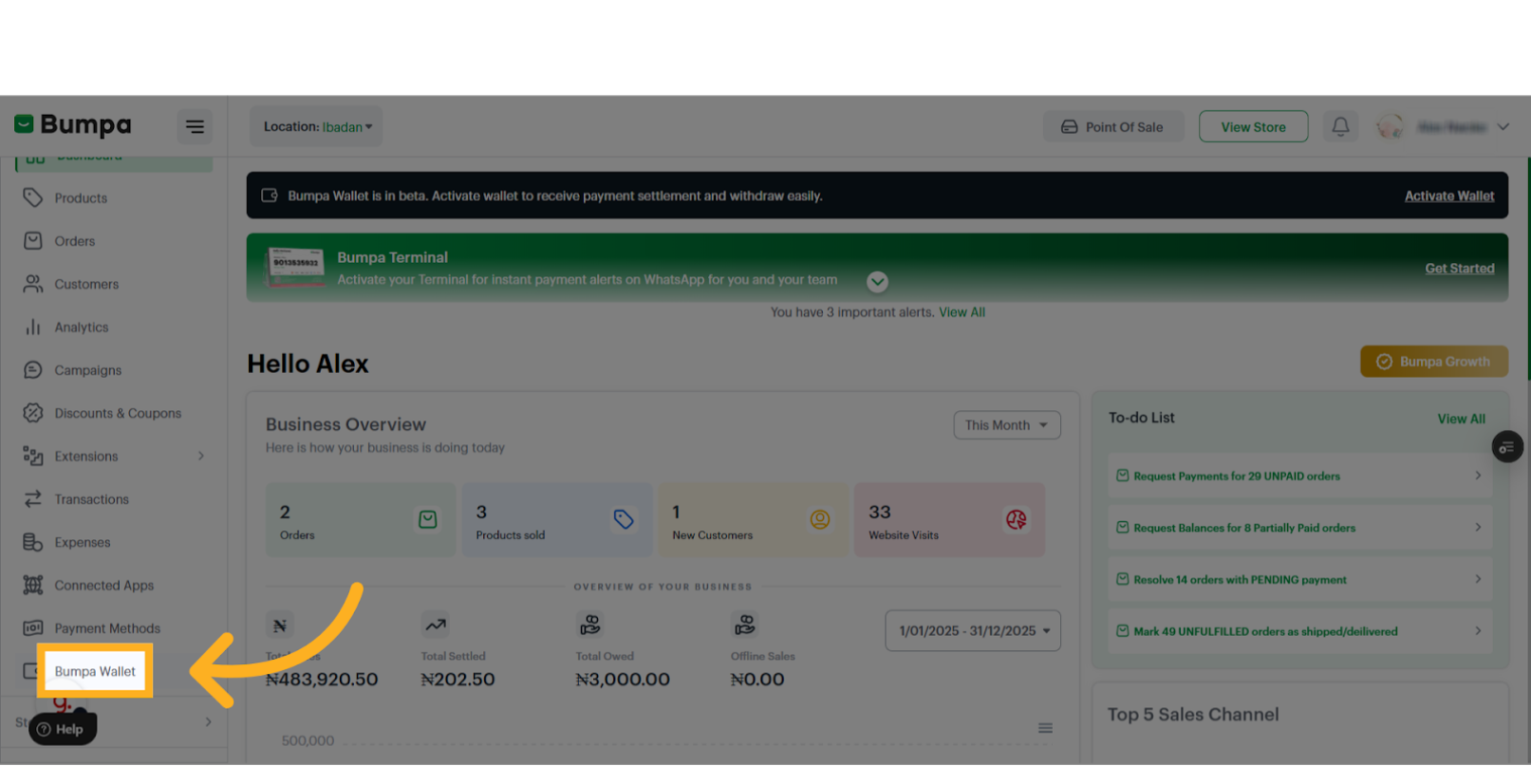Click the user profile avatar
Image resolution: width=1531 pixels, height=784 pixels.
pos(1391,126)
